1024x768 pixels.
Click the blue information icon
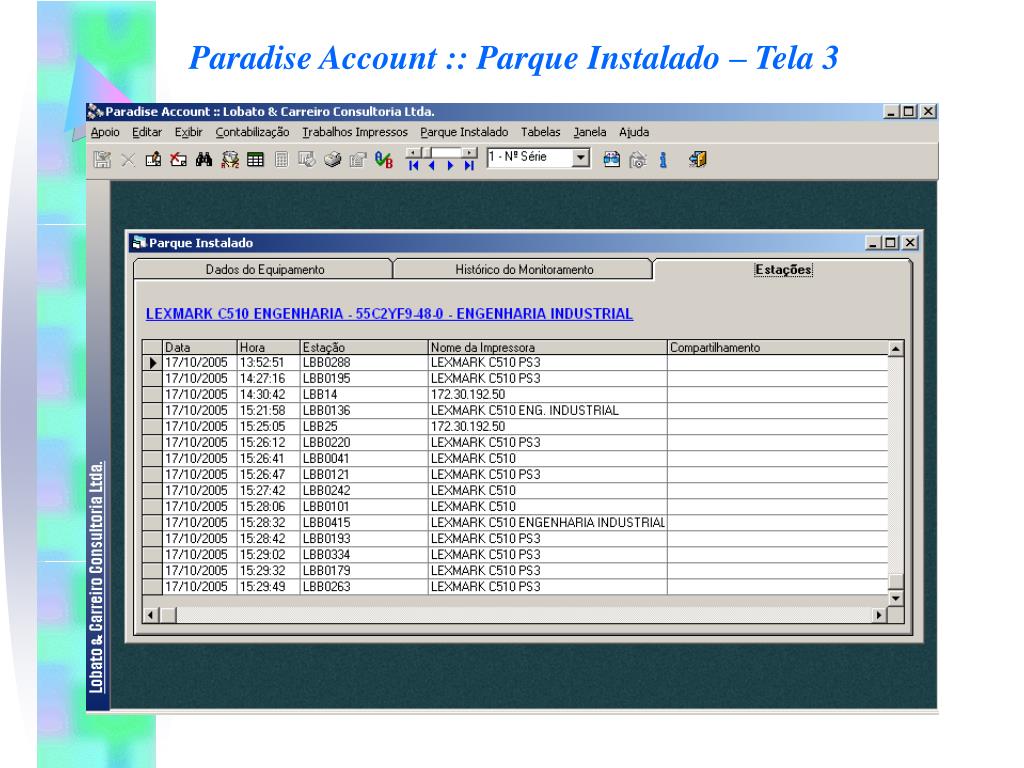tap(663, 159)
